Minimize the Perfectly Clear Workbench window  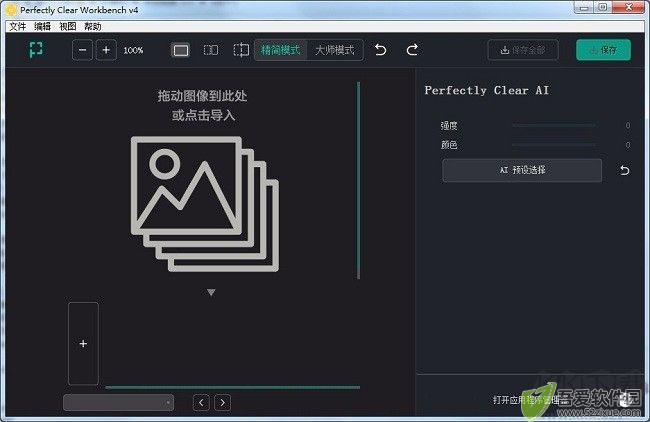(584, 7)
